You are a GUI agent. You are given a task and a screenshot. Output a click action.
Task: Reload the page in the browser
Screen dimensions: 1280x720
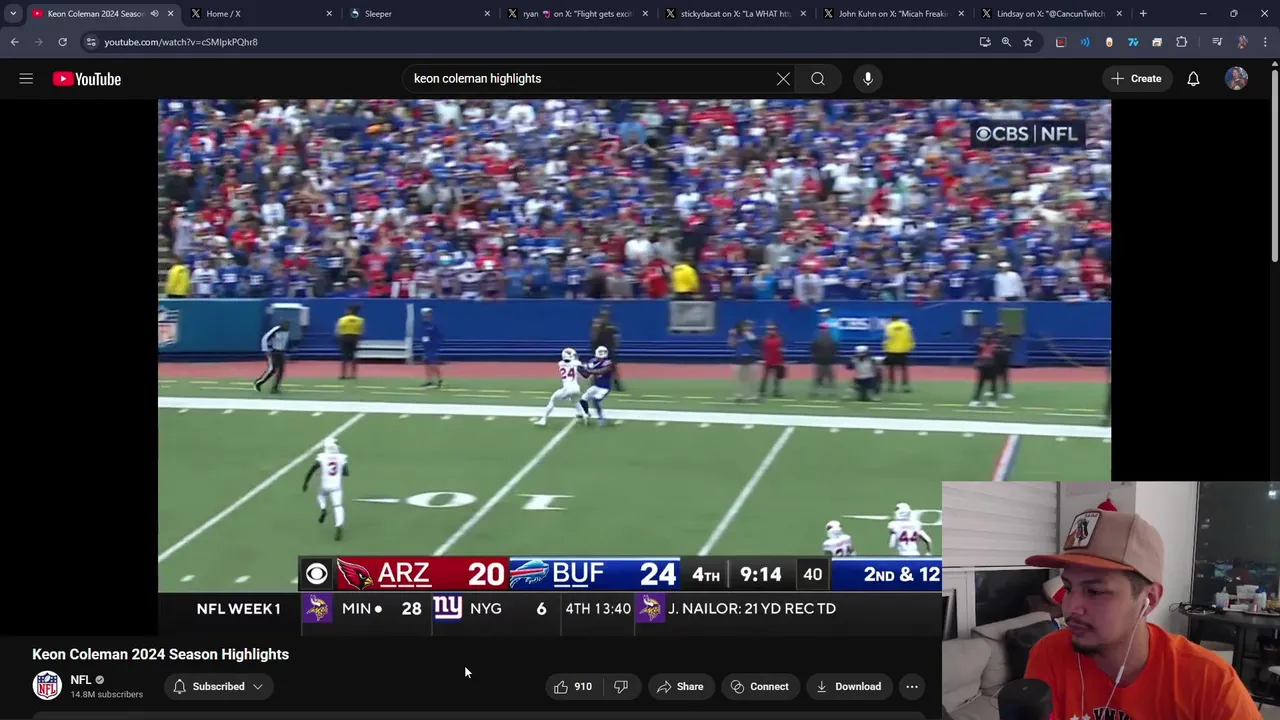click(62, 42)
